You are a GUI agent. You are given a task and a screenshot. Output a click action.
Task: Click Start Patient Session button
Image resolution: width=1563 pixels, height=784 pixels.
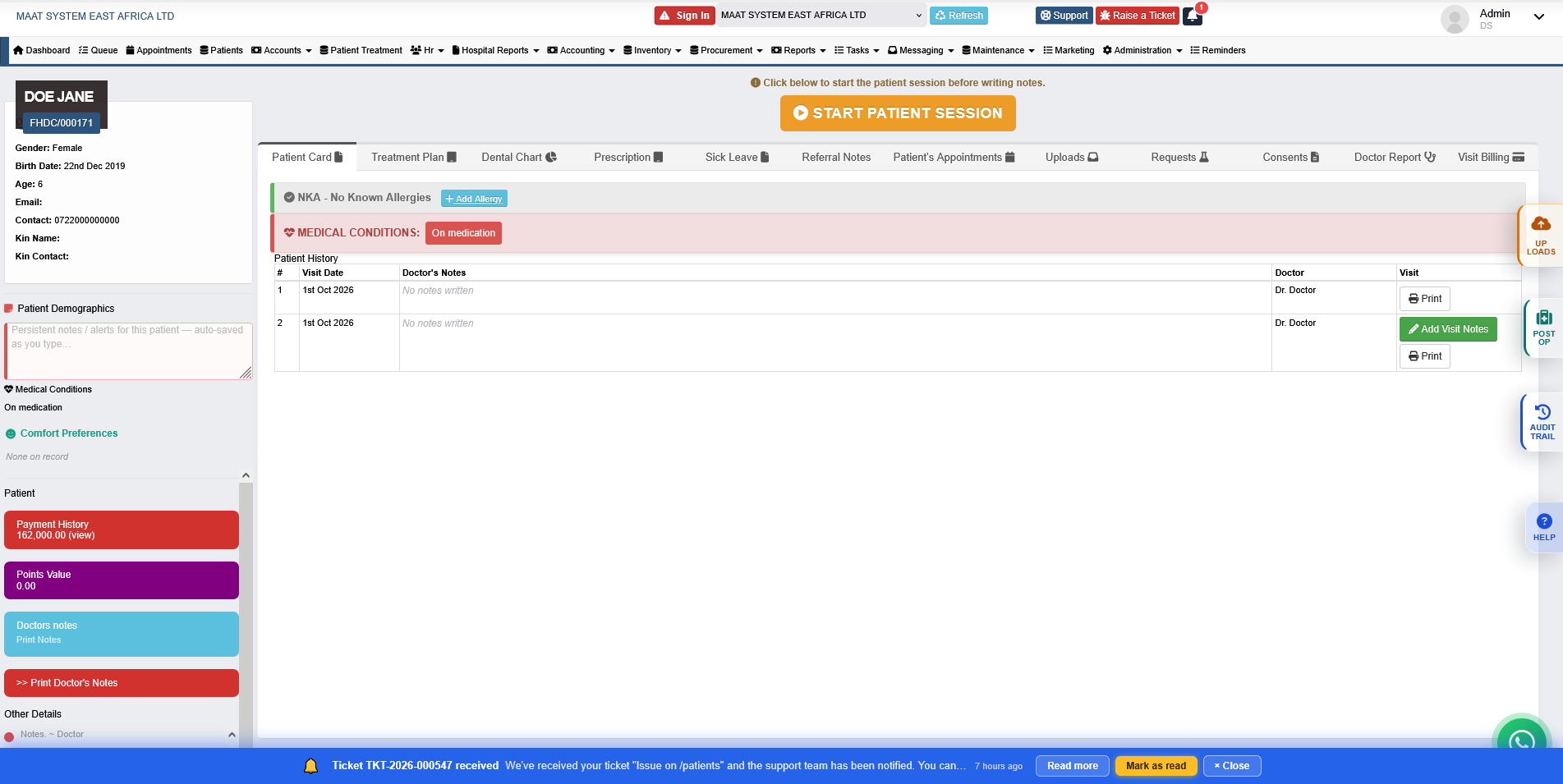click(x=898, y=113)
